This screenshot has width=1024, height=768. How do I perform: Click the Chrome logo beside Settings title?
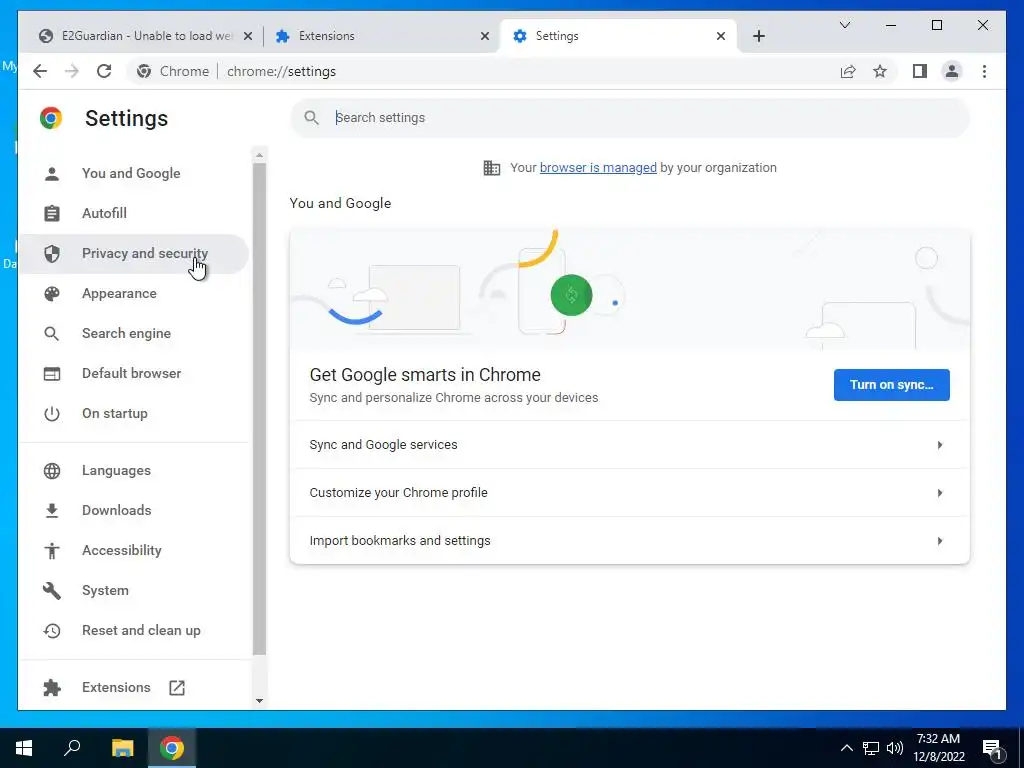[51, 118]
